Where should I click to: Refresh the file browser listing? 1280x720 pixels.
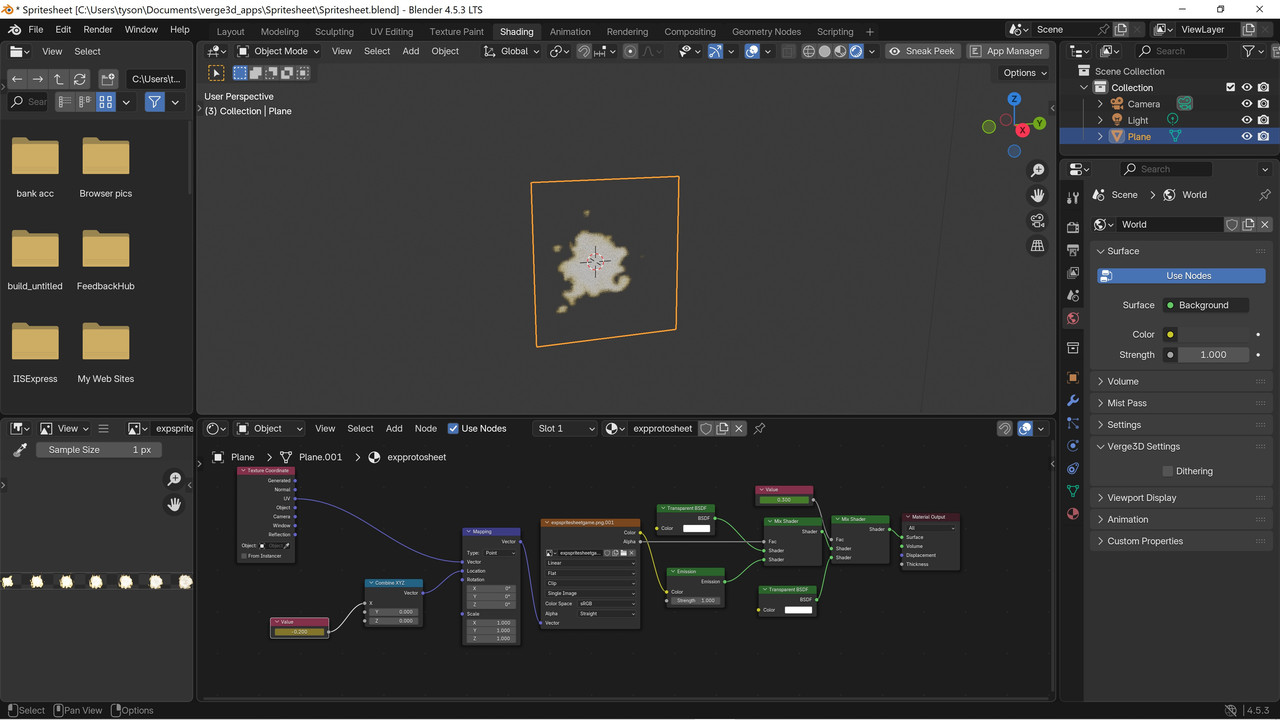pyautogui.click(x=79, y=79)
